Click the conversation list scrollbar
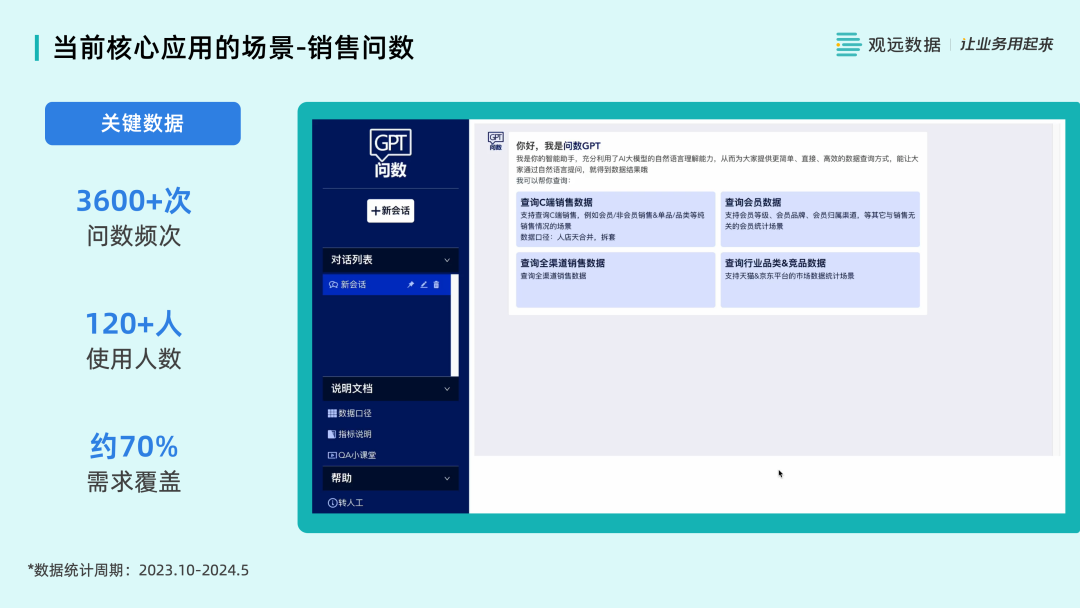Image resolution: width=1080 pixels, height=608 pixels. pos(455,325)
